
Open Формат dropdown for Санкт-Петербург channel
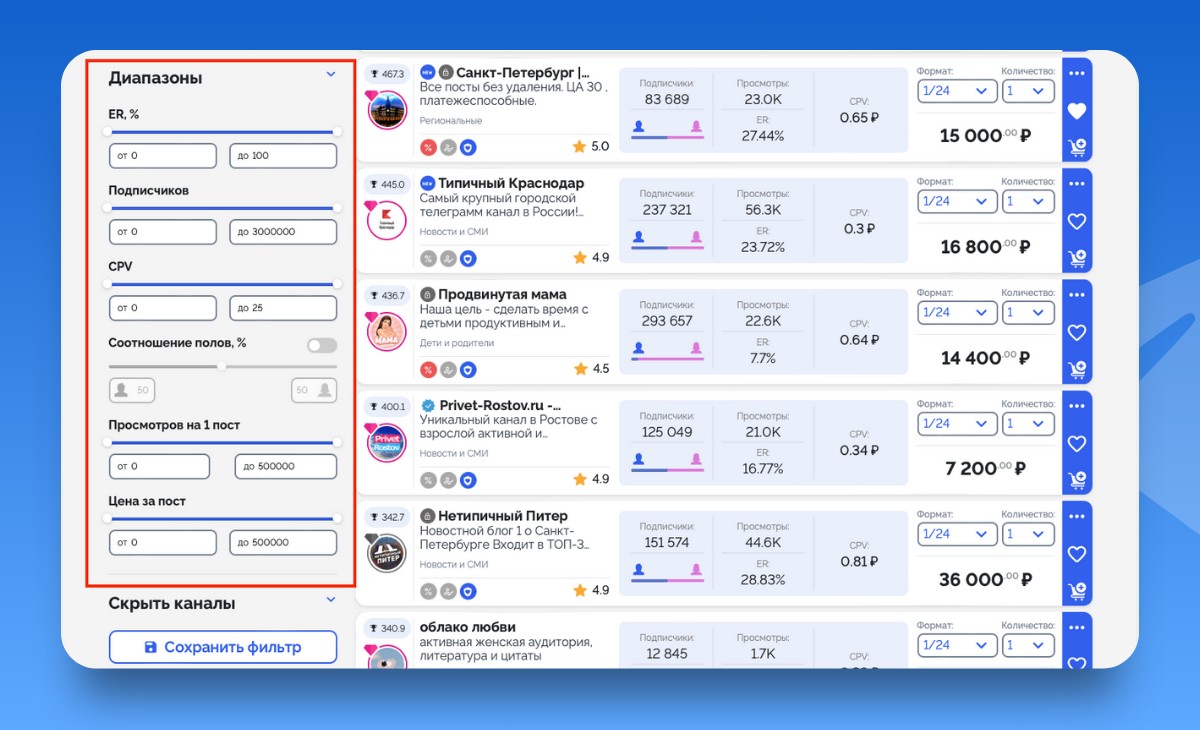point(957,91)
